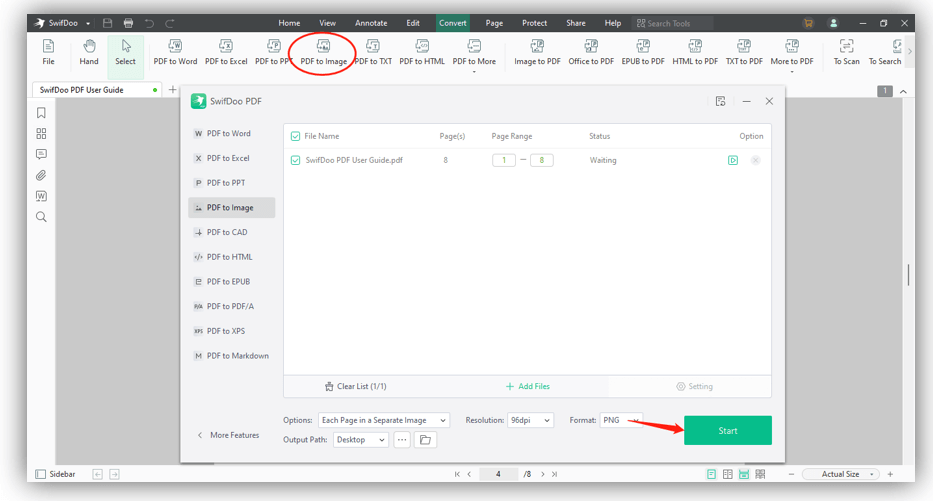933x501 pixels.
Task: Switch to the Protect menu tab
Action: tap(534, 23)
